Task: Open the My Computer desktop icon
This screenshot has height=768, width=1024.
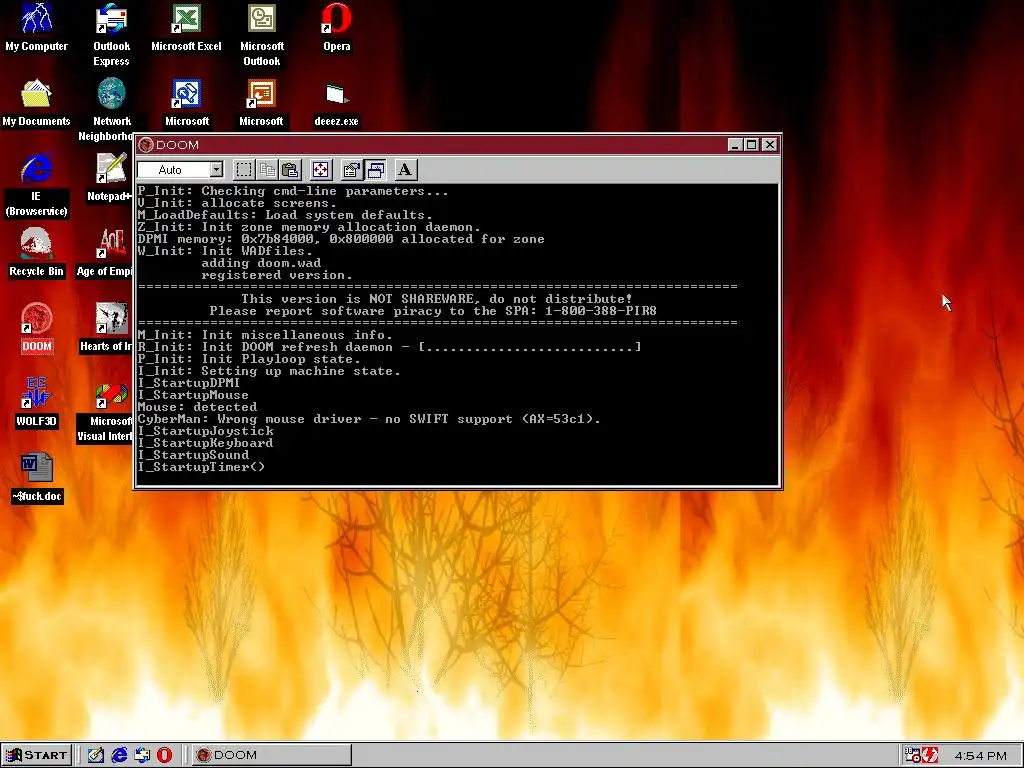Action: (x=37, y=27)
